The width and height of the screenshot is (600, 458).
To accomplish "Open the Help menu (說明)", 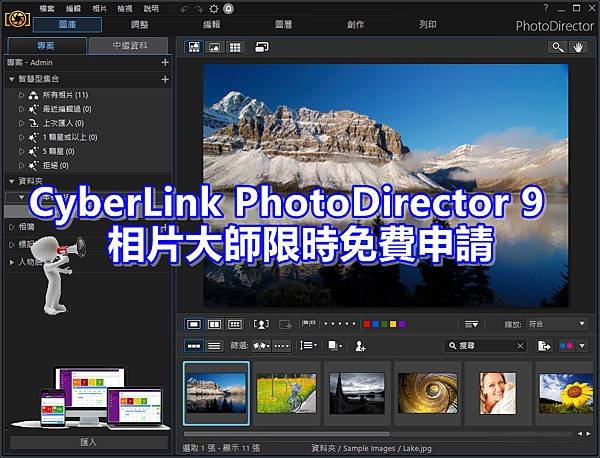I will (x=151, y=8).
